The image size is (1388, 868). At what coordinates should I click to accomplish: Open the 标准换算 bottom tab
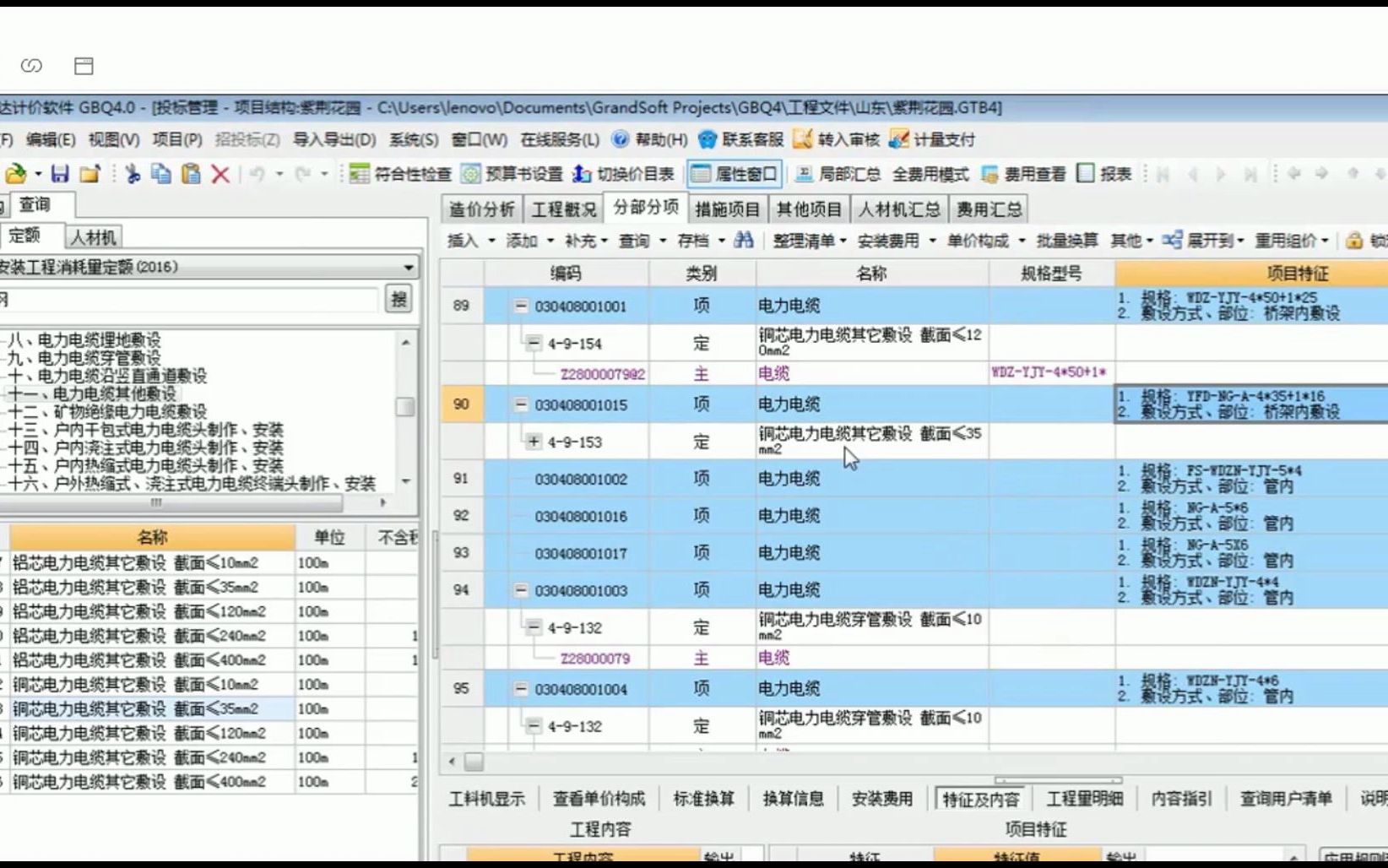tap(704, 799)
